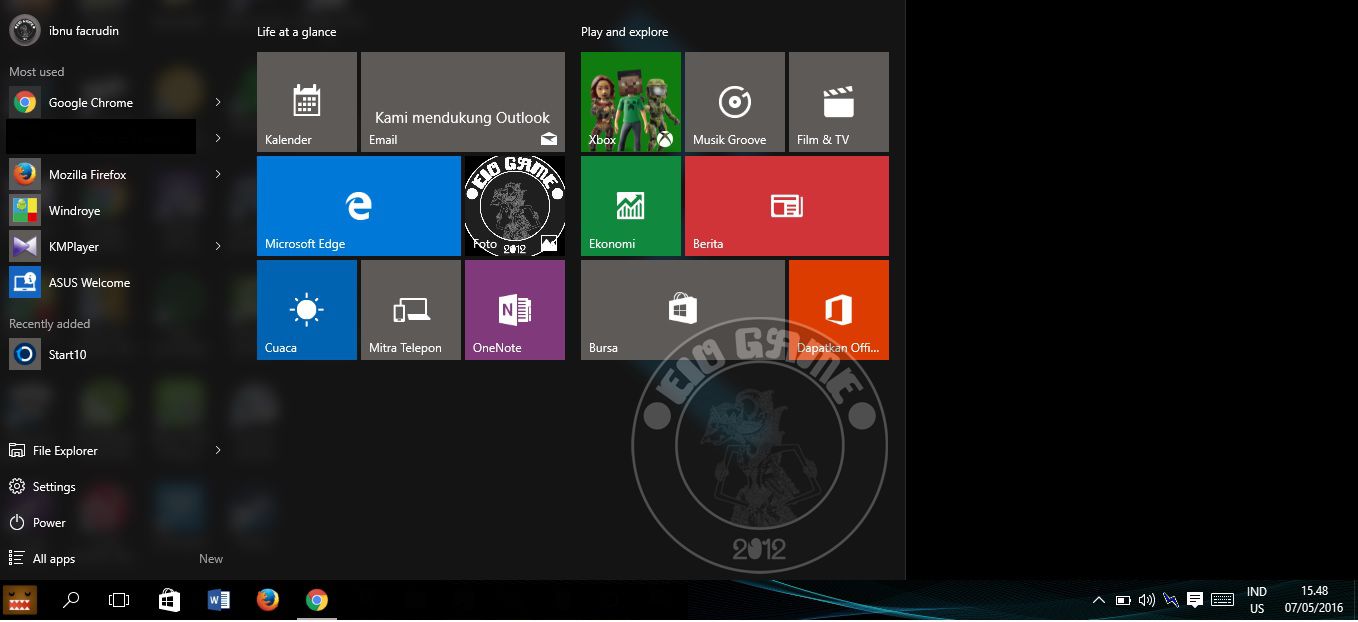Open the Ekonomi tile
The width and height of the screenshot is (1358, 622).
(x=631, y=206)
